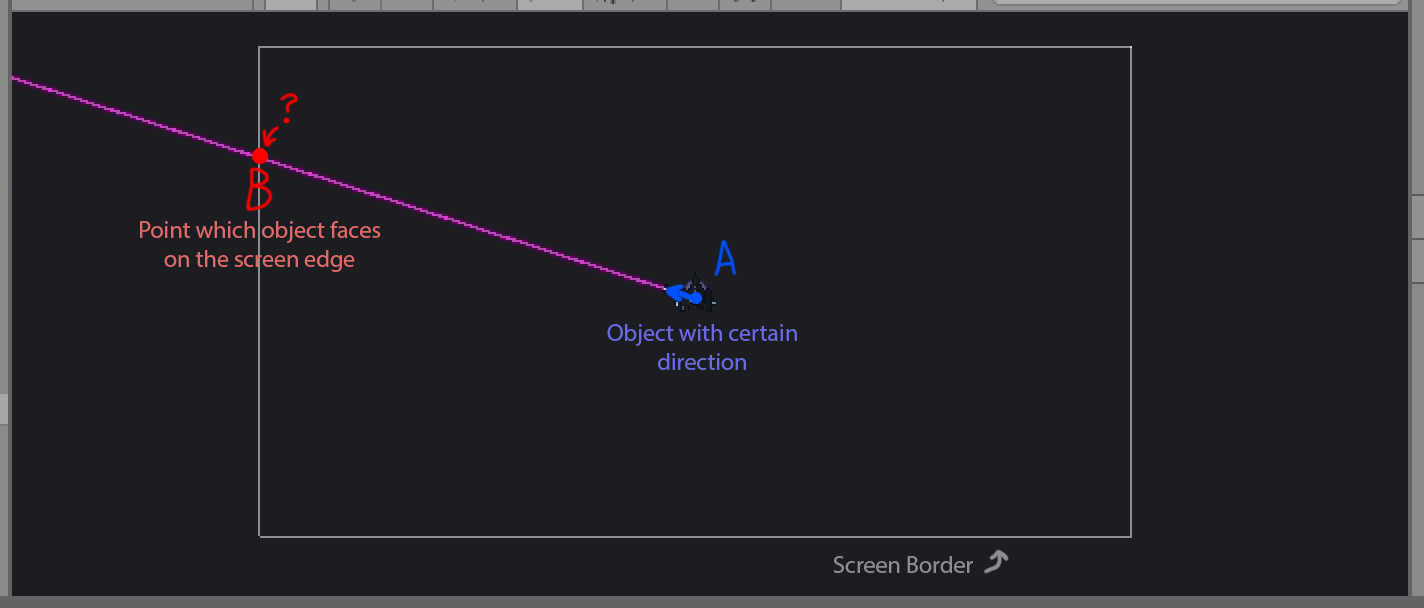Viewport: 1424px width, 608px height.
Task: Click the small black object sprite near label A
Action: tap(700, 290)
